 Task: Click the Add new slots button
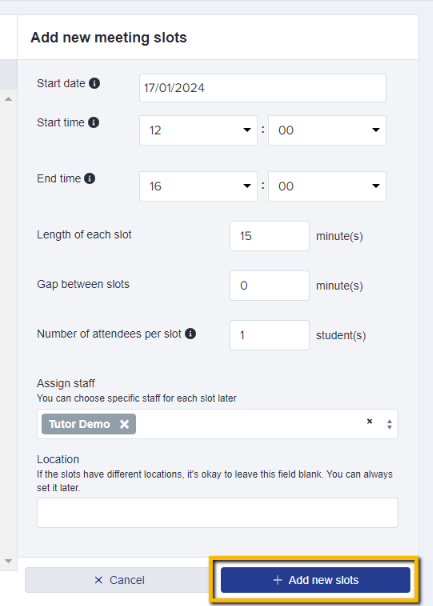315,580
